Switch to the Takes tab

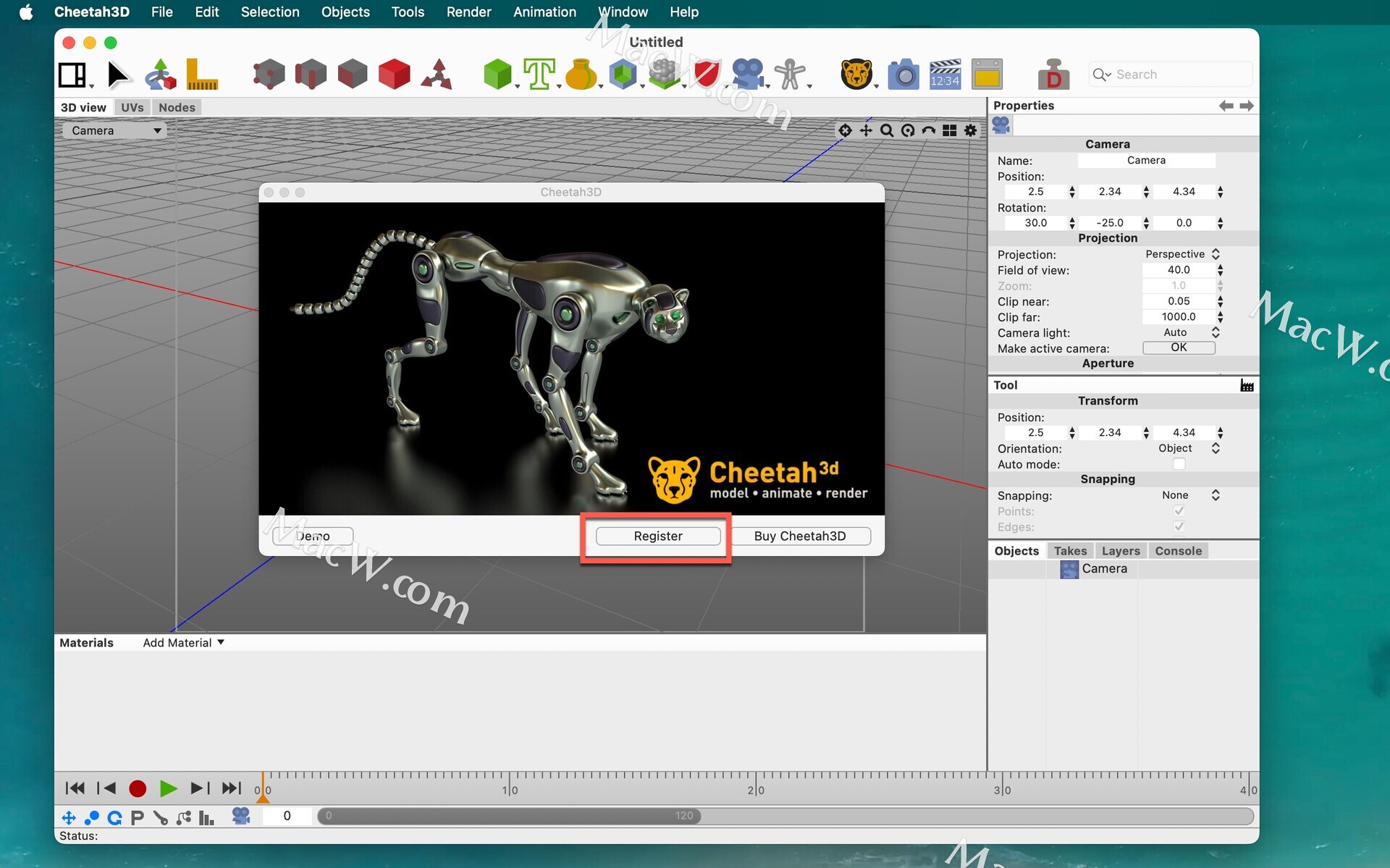point(1070,551)
